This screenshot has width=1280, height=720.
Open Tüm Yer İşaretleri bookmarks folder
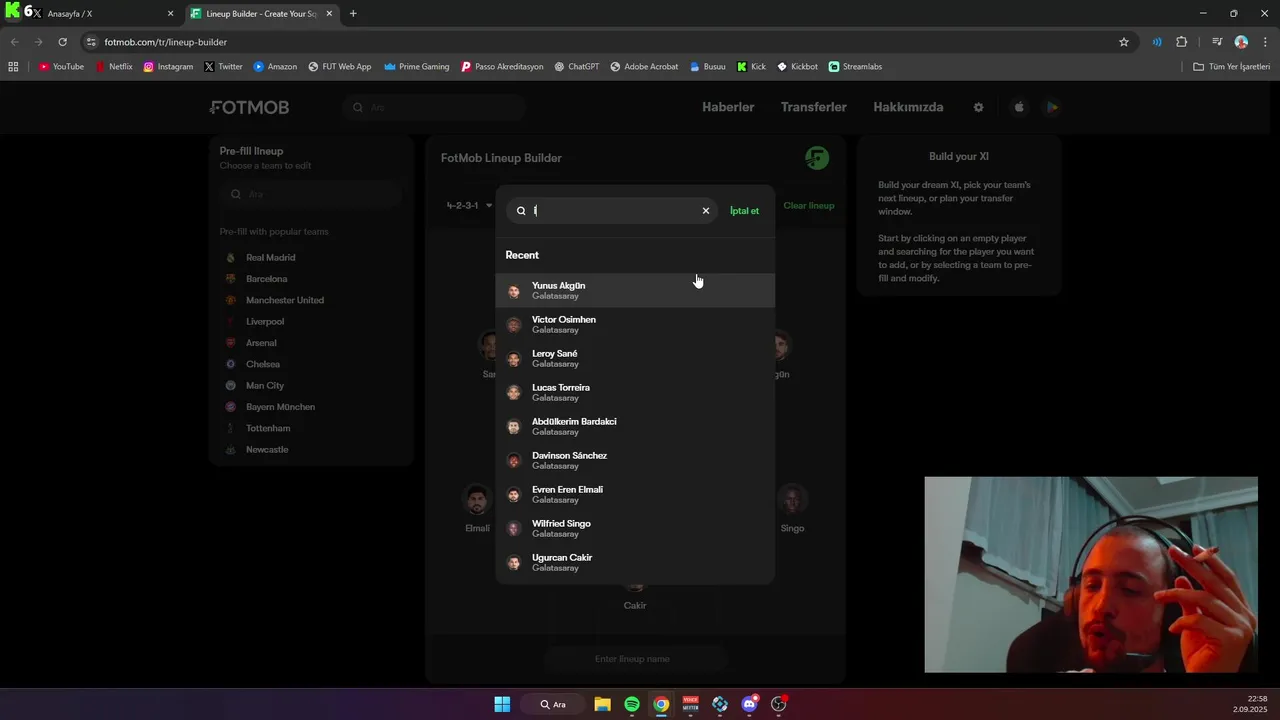[1232, 67]
